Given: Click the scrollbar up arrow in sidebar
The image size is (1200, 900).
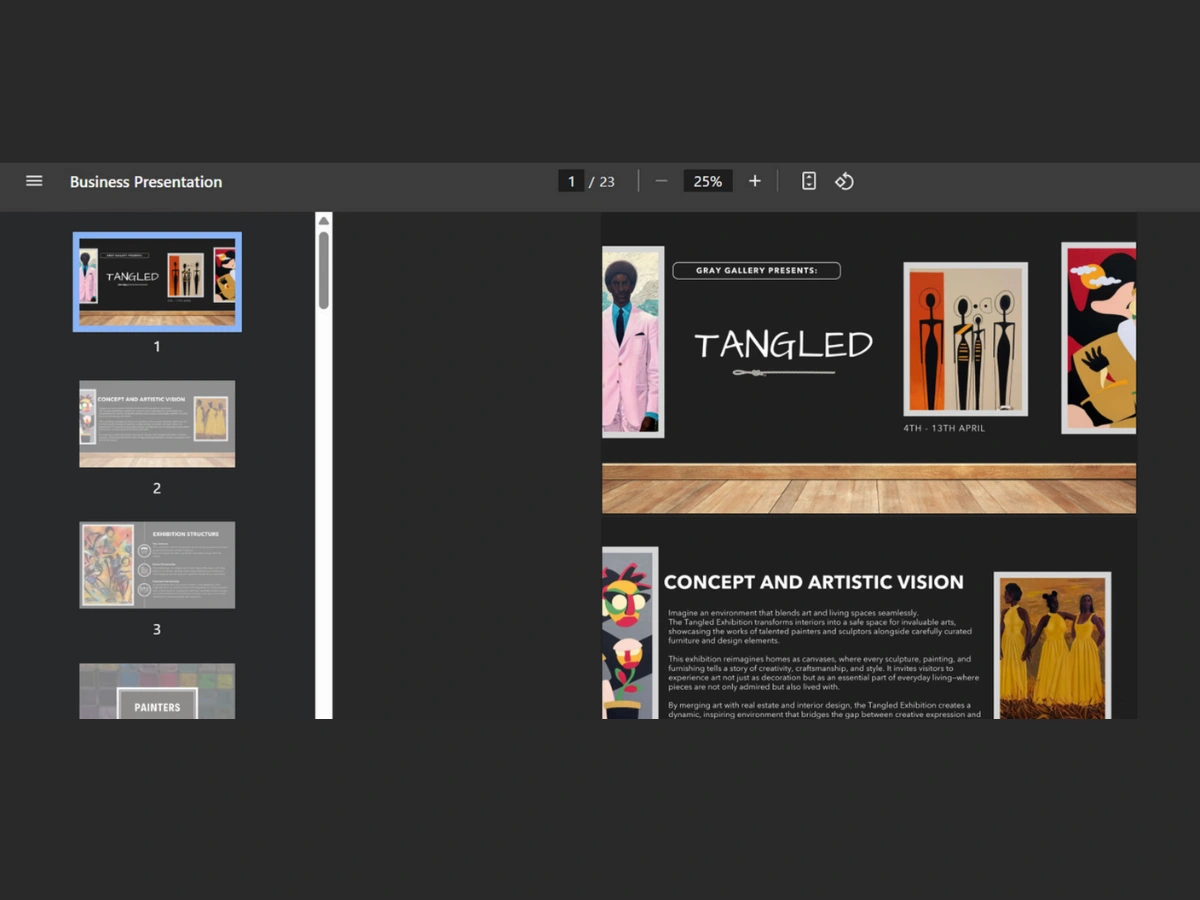Looking at the screenshot, I should (x=324, y=221).
